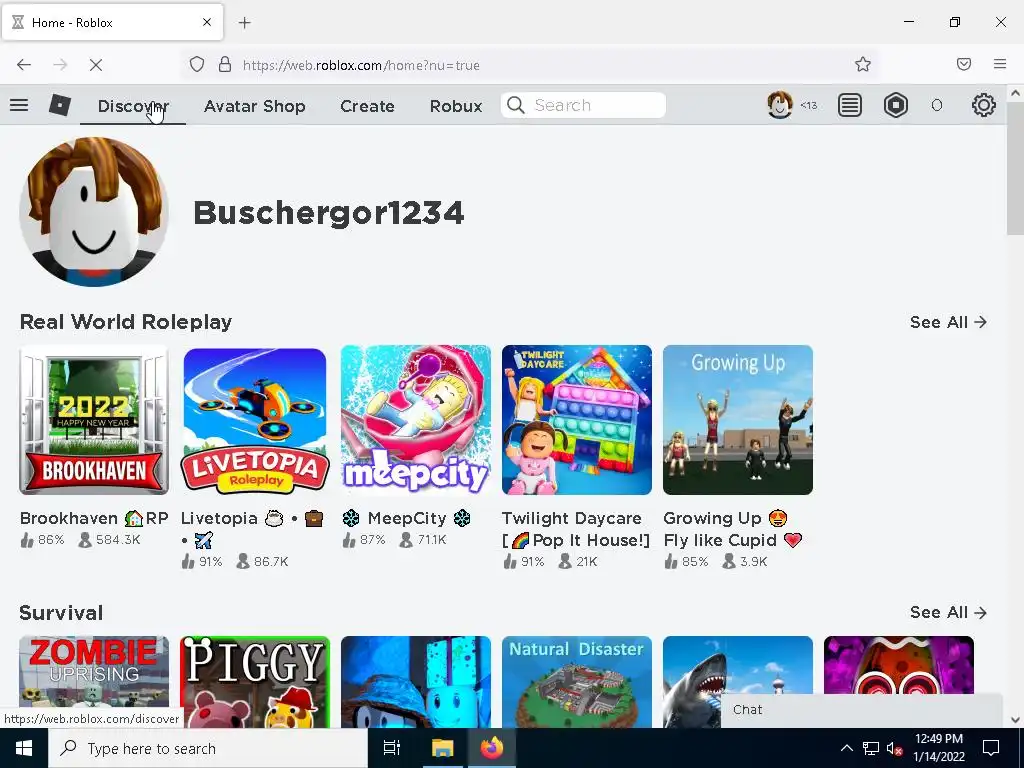
Task: Open the Brookhaven game thumbnail
Action: (94, 420)
